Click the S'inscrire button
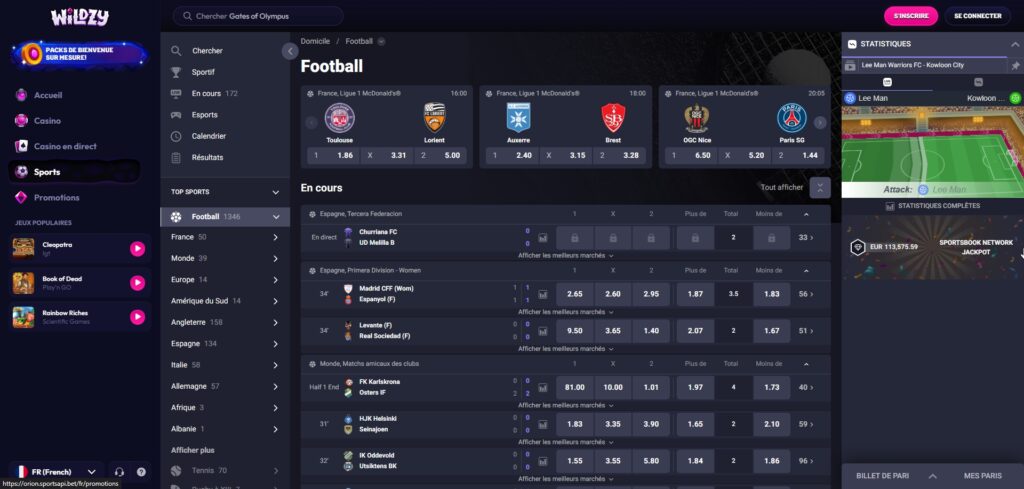The height and width of the screenshot is (489, 1024). pos(911,16)
